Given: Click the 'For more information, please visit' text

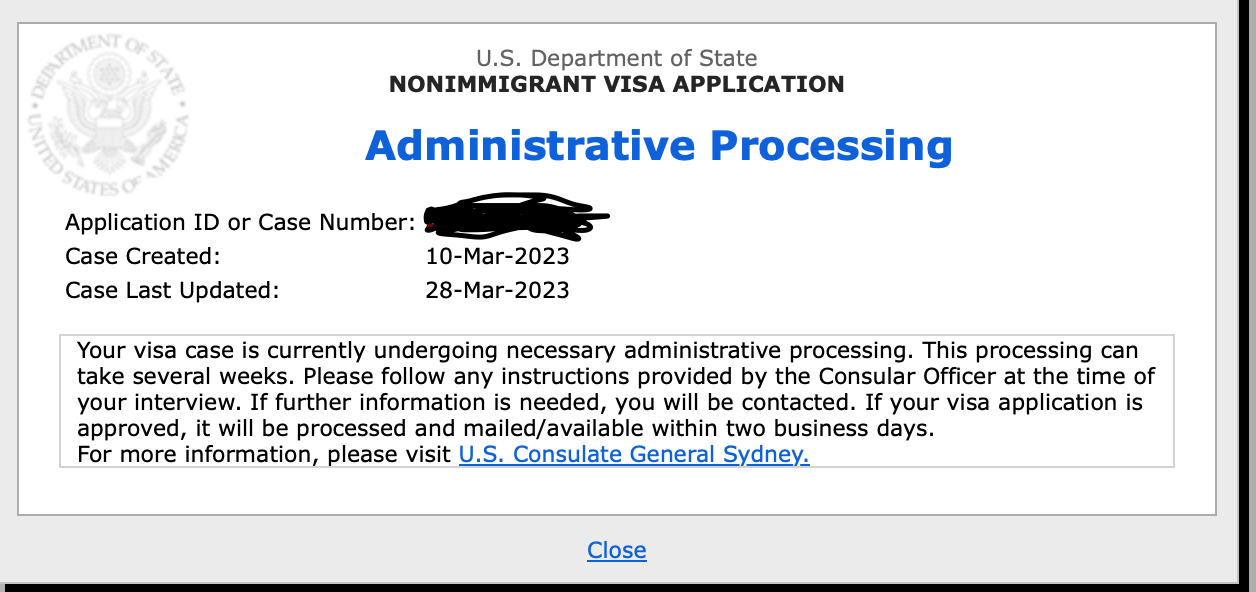Looking at the screenshot, I should pos(264,455).
